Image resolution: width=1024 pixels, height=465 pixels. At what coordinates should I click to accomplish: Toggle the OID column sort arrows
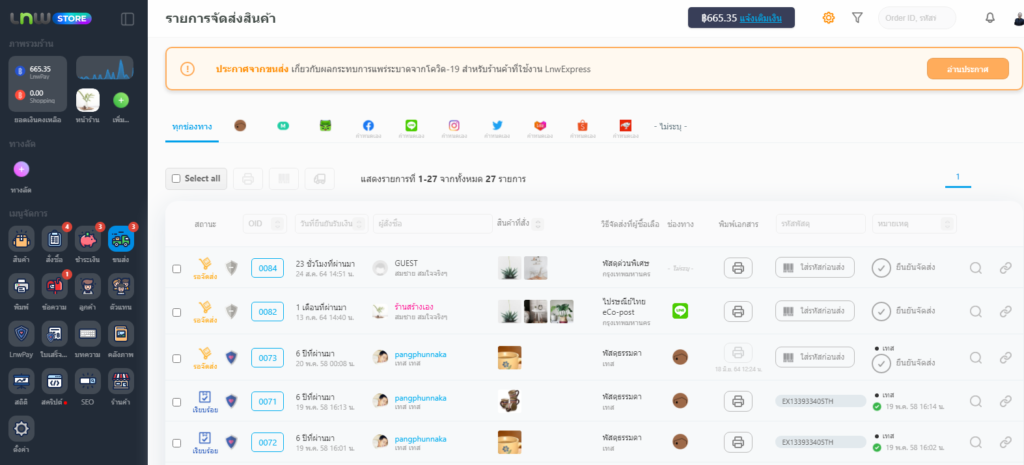279,224
